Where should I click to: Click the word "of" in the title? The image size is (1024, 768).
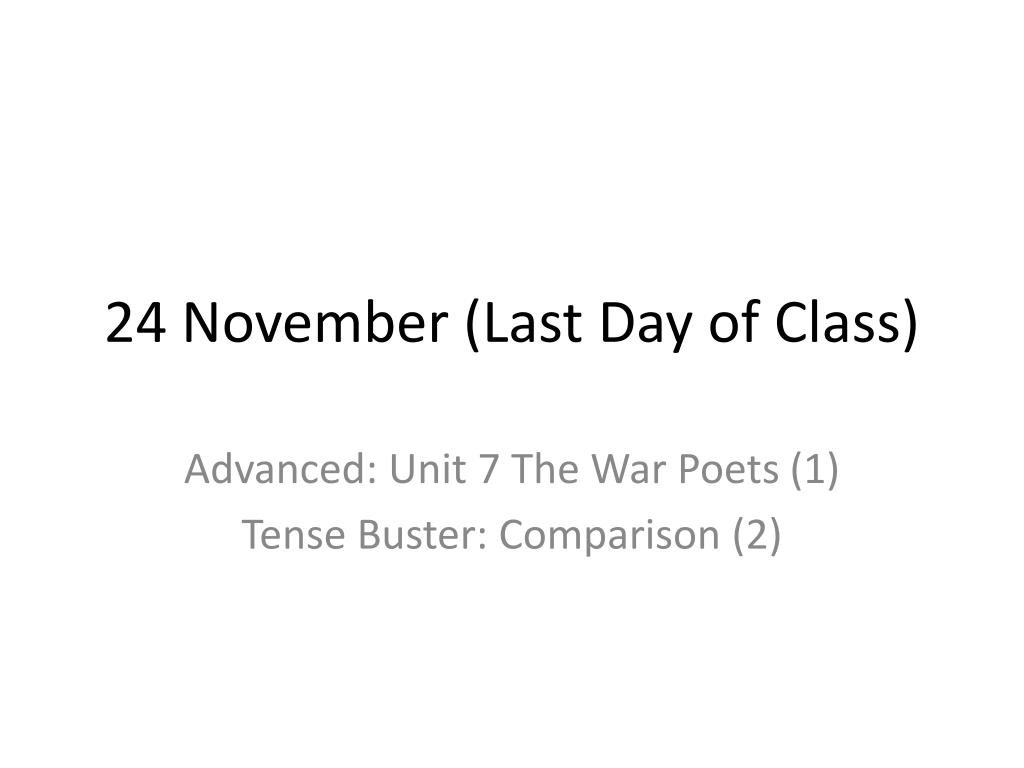tap(733, 321)
